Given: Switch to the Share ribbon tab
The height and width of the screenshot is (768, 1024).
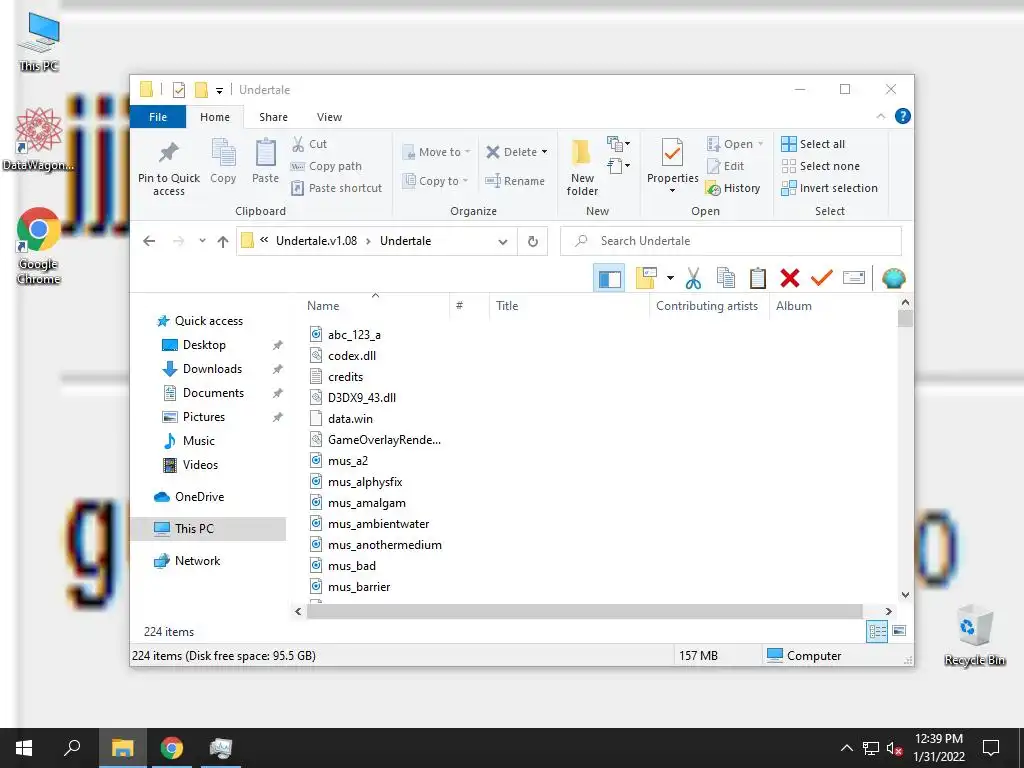Looking at the screenshot, I should (273, 117).
